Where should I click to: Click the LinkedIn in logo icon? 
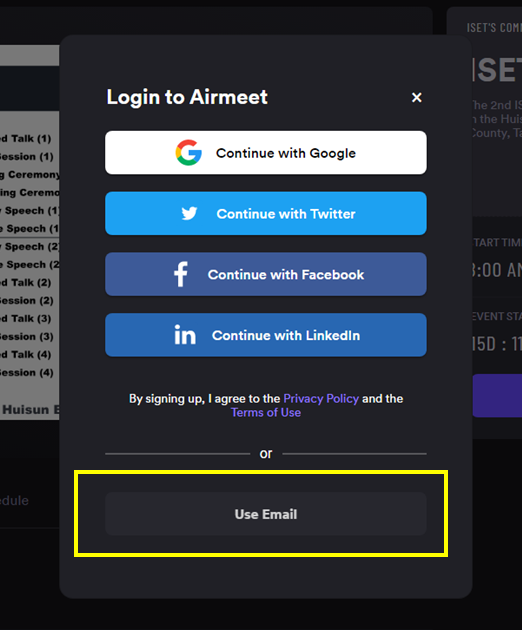tap(185, 335)
